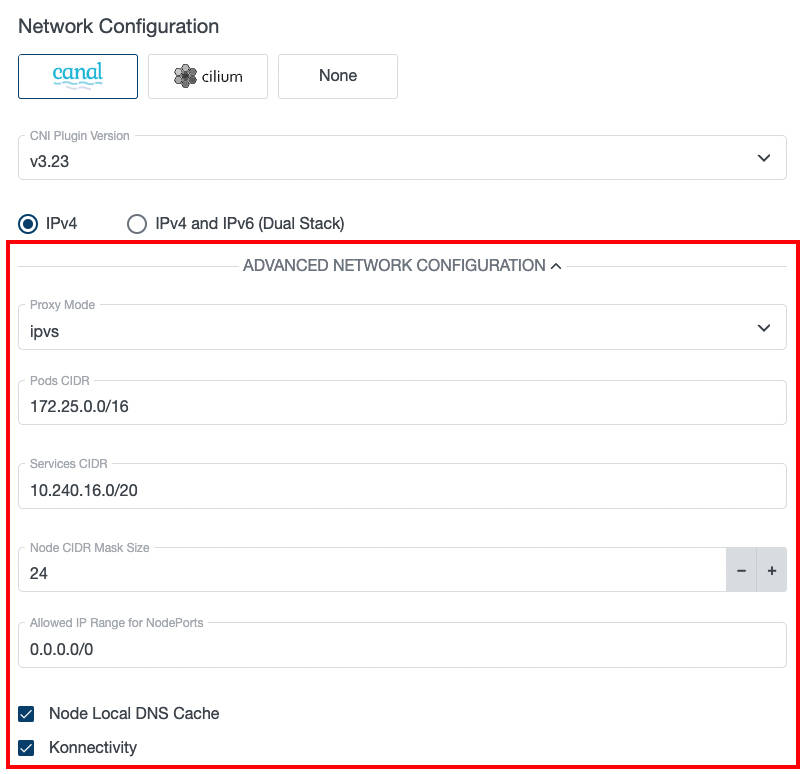The image size is (805, 774).
Task: Open the CNI Plugin Version dropdown
Action: [x=400, y=157]
